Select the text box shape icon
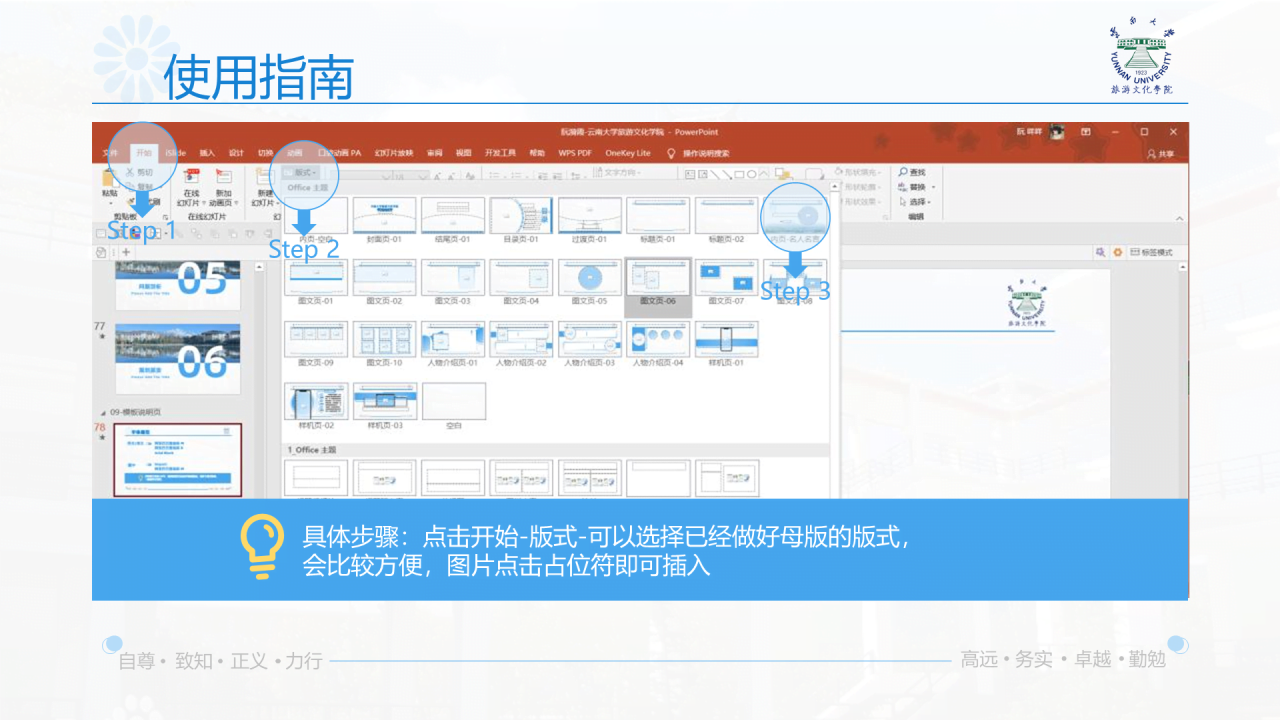1280x720 pixels. click(x=689, y=174)
